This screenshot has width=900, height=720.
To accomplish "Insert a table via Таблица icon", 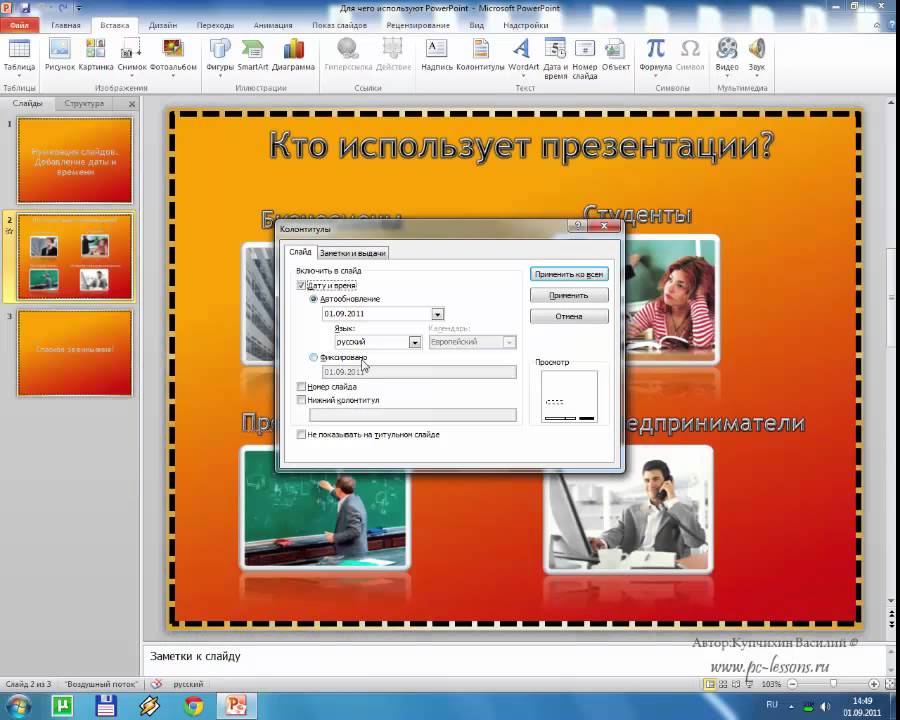I will pos(19,49).
